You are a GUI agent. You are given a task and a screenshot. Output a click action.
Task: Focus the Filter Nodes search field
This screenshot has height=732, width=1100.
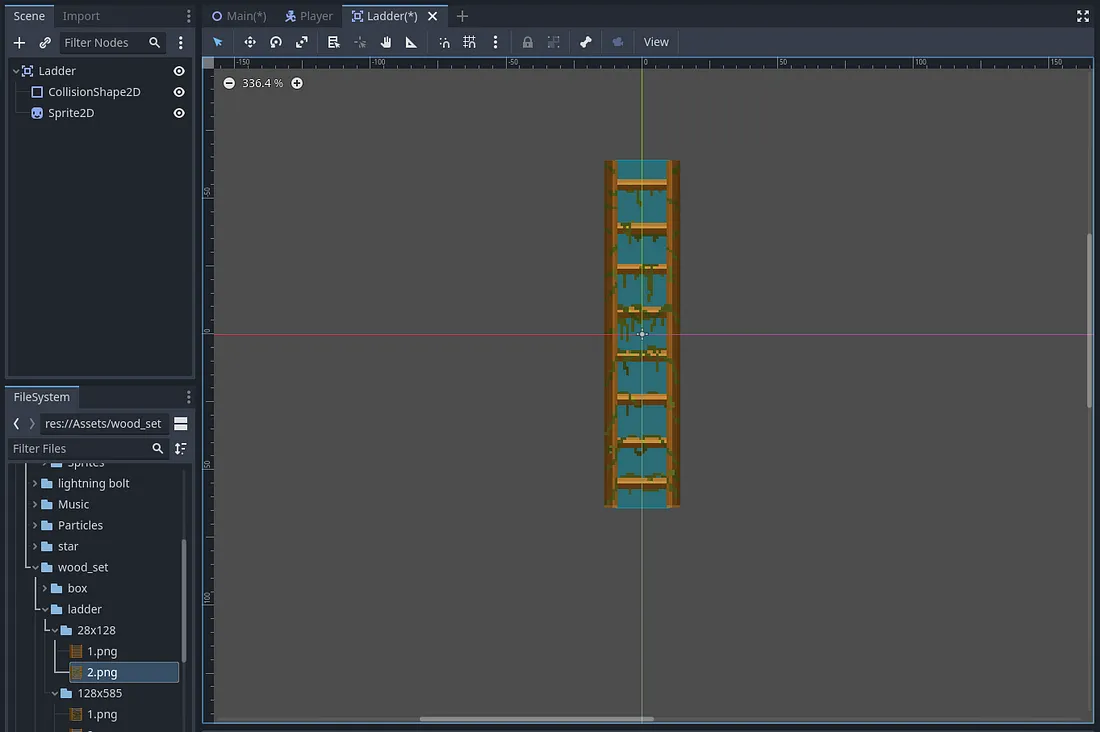pos(112,43)
